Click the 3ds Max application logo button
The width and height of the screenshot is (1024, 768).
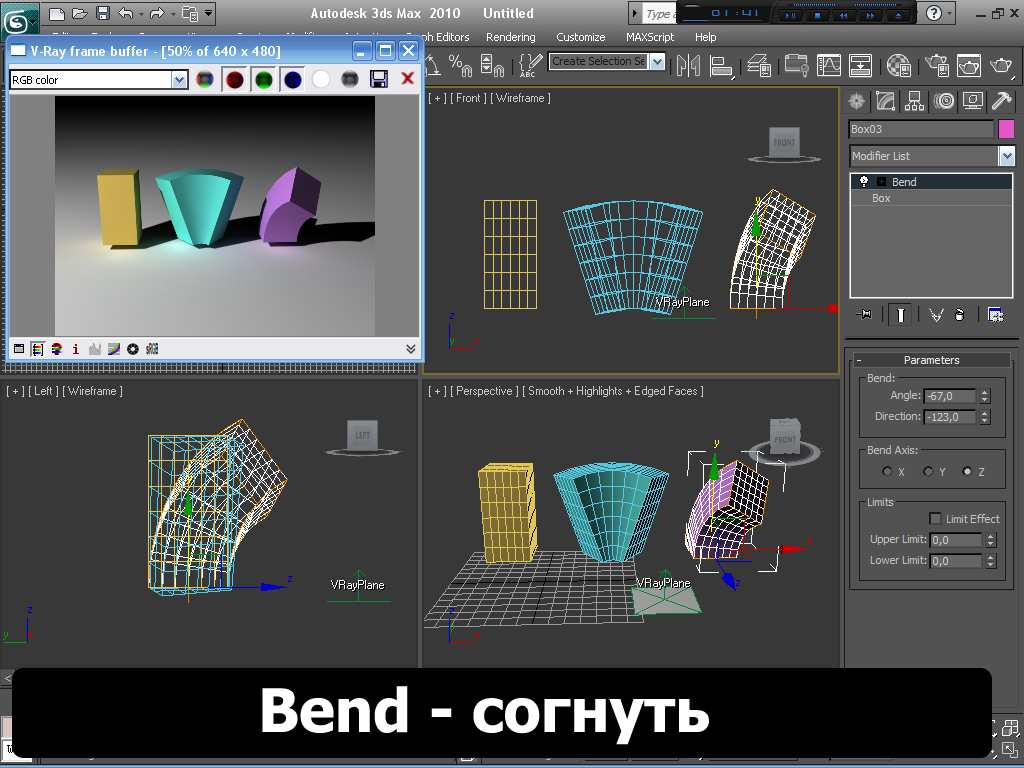point(16,23)
